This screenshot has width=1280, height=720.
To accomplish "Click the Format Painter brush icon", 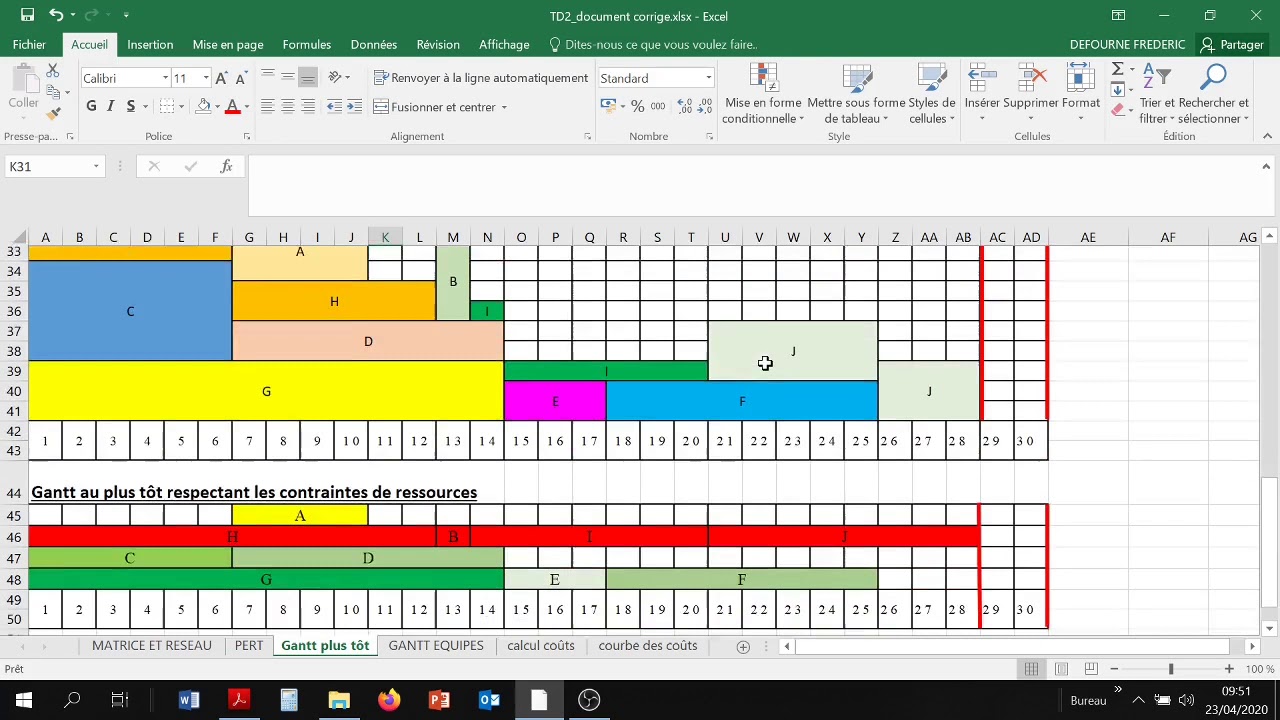I will [53, 114].
